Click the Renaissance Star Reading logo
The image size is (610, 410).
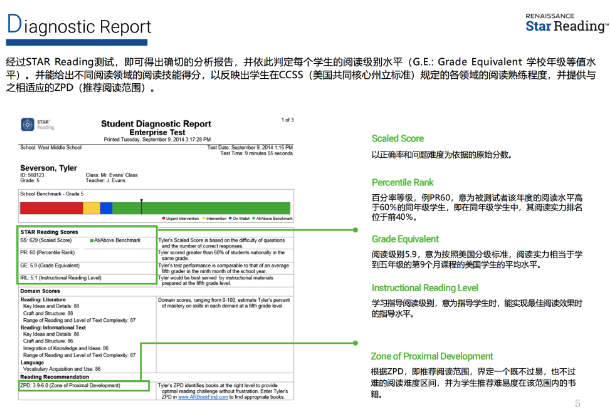pos(567,23)
